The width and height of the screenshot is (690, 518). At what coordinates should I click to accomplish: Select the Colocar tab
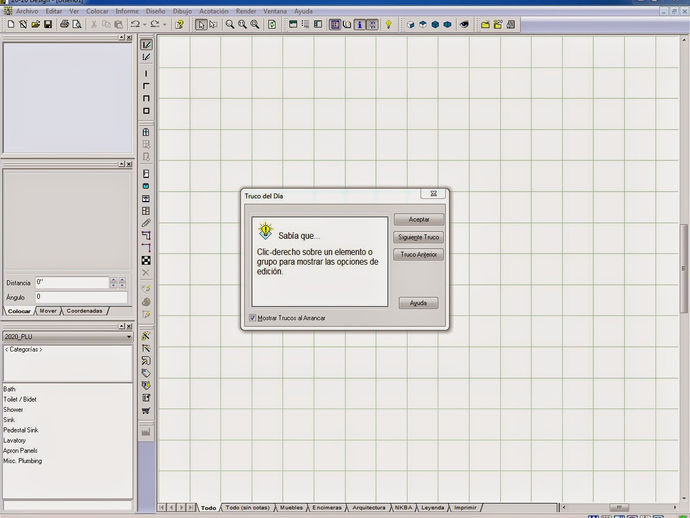19,311
